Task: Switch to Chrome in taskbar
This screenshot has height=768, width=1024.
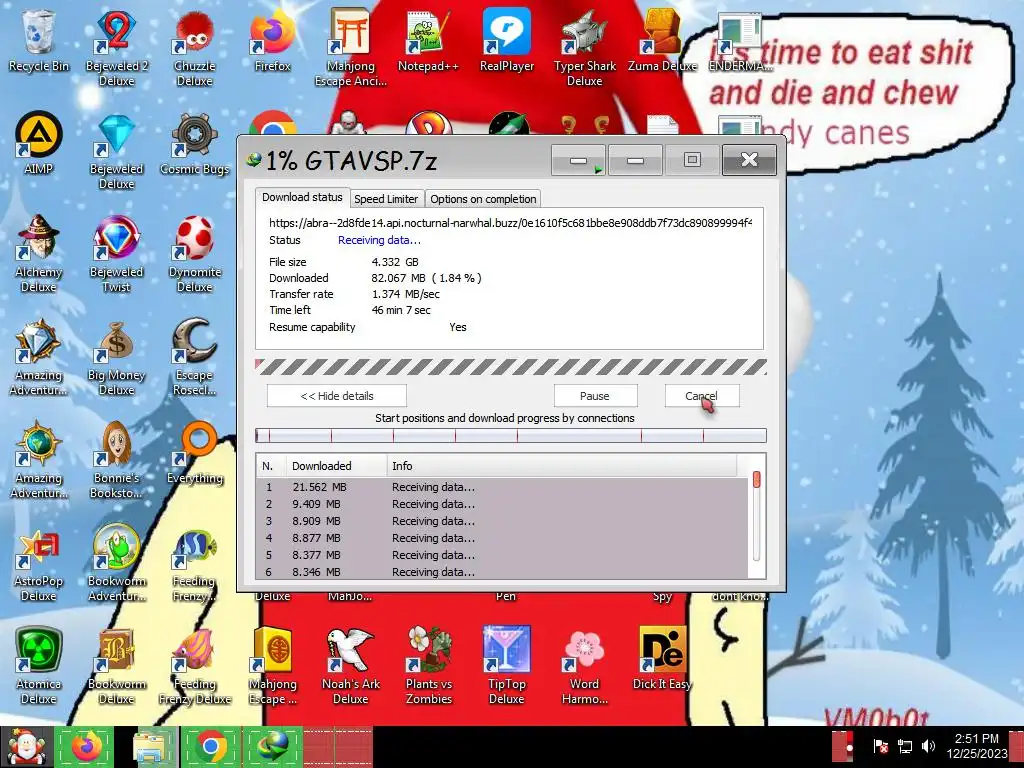Action: [210, 747]
